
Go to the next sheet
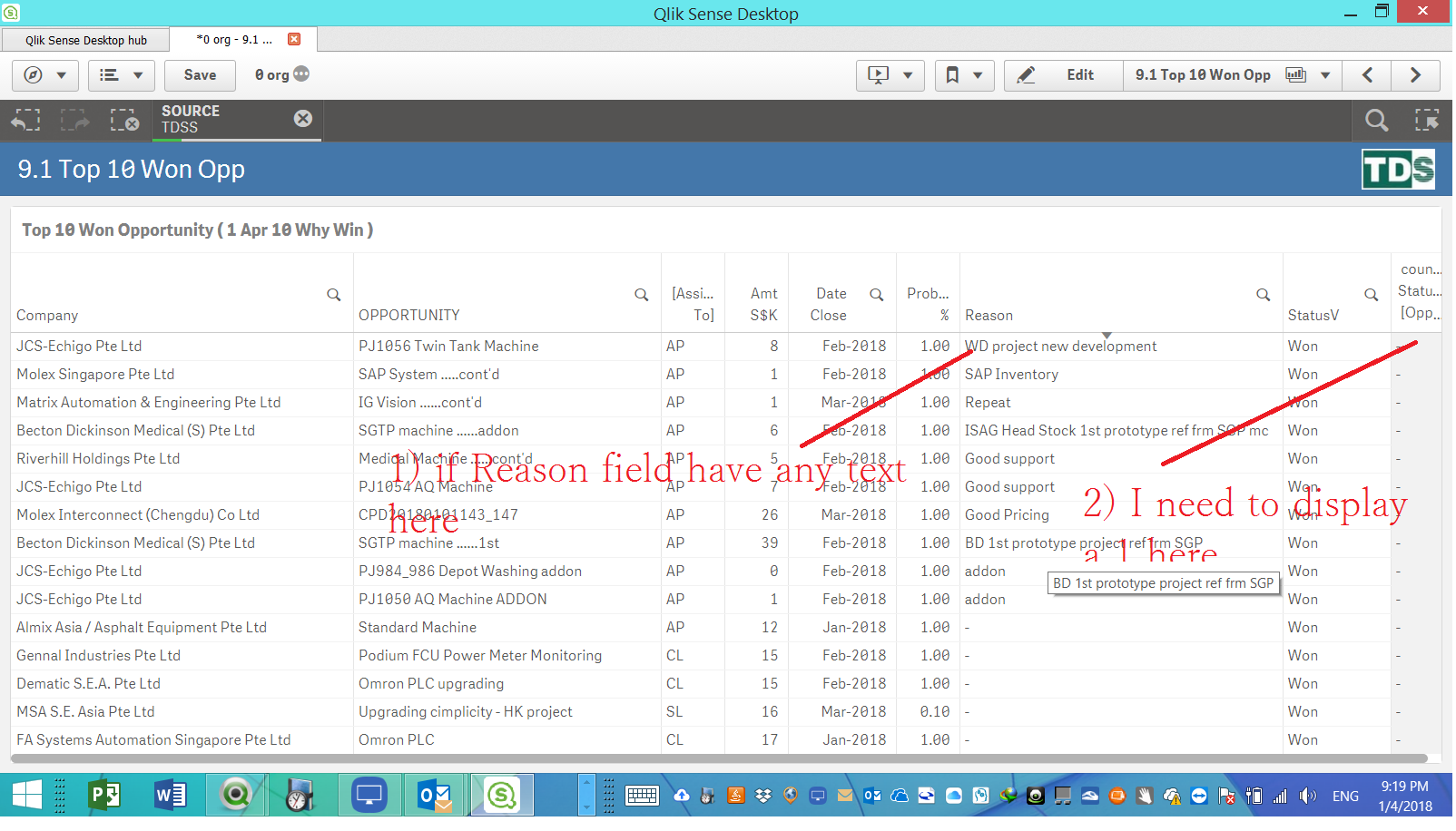(1415, 75)
